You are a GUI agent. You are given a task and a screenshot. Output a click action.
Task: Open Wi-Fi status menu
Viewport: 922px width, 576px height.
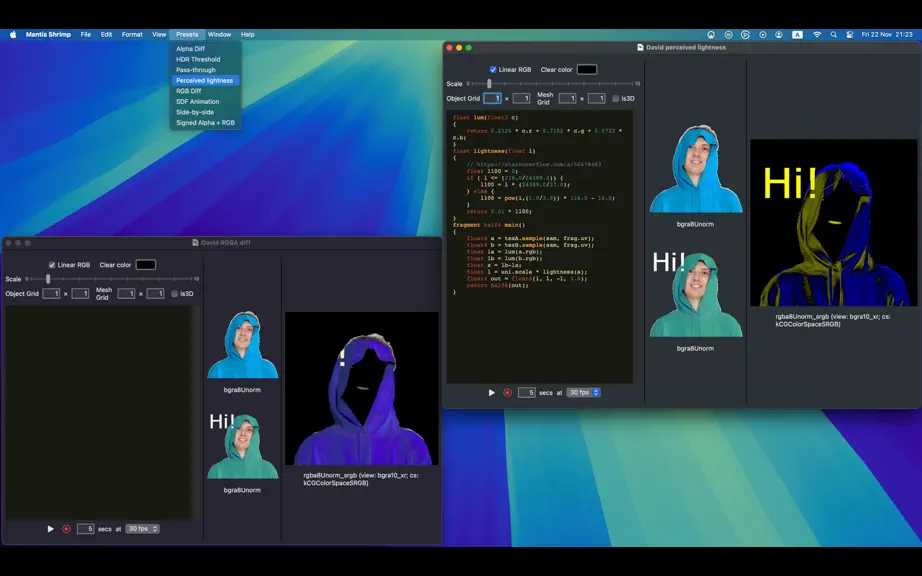click(x=817, y=35)
